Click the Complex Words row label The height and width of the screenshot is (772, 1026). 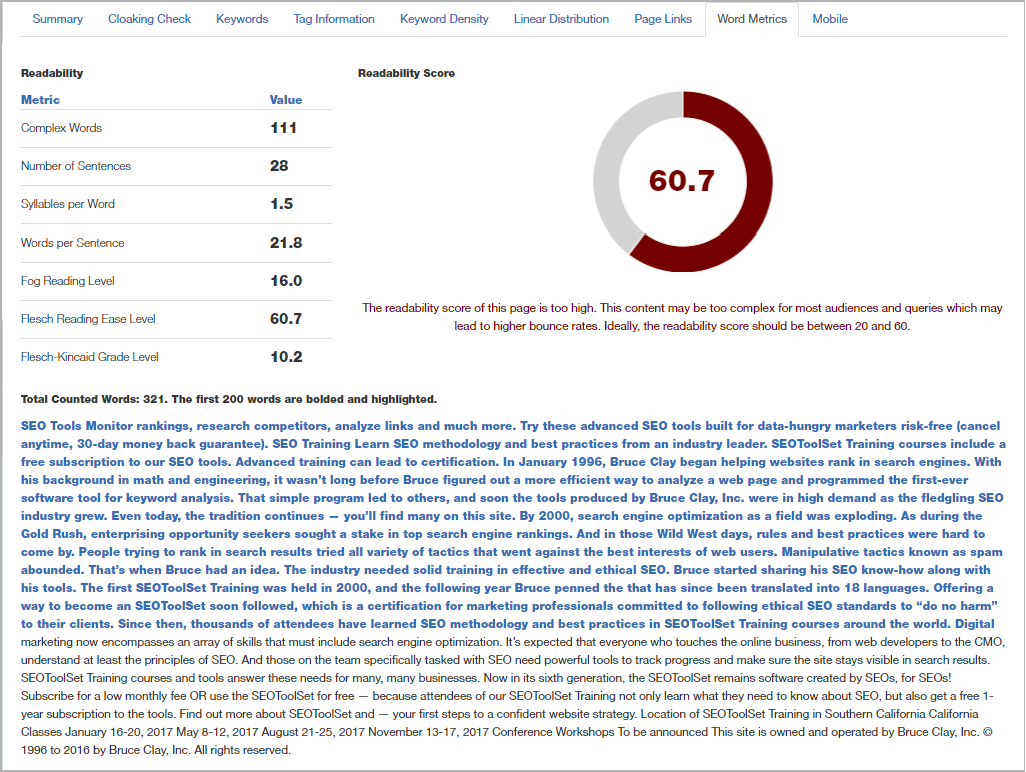(x=62, y=128)
